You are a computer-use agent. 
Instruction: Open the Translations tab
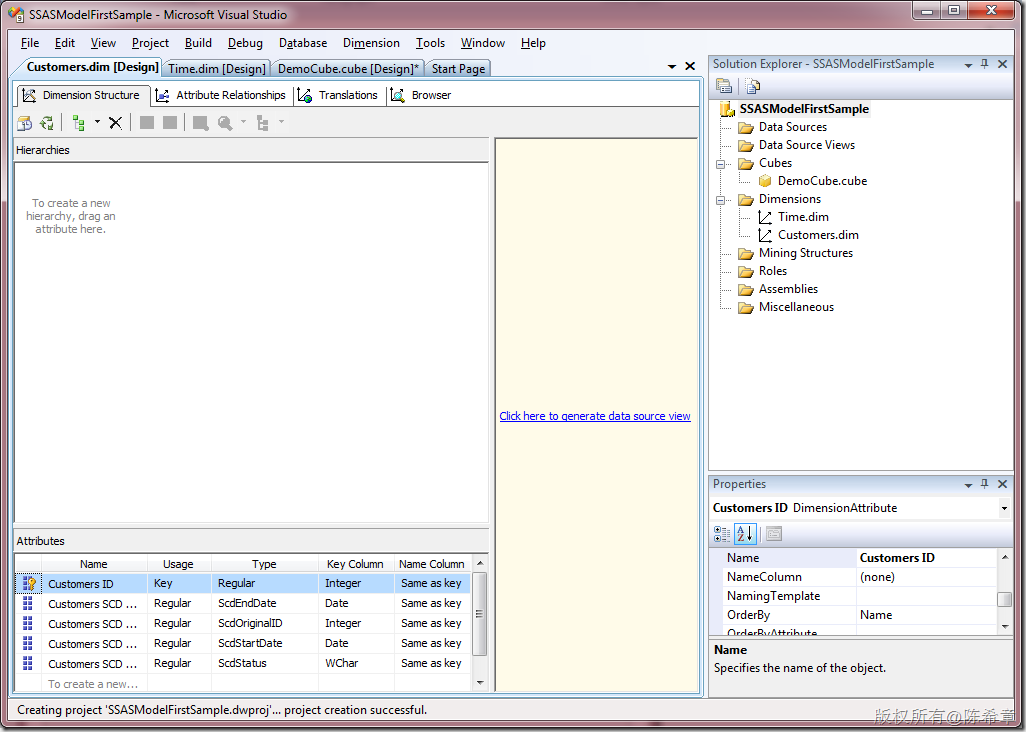point(340,96)
